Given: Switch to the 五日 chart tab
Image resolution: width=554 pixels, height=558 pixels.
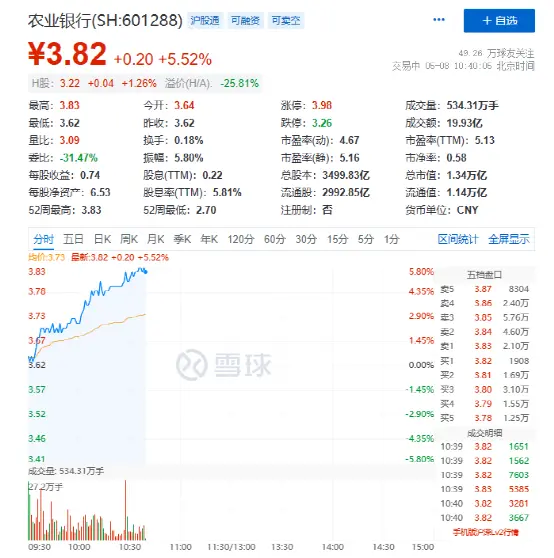Looking at the screenshot, I should 73,239.
